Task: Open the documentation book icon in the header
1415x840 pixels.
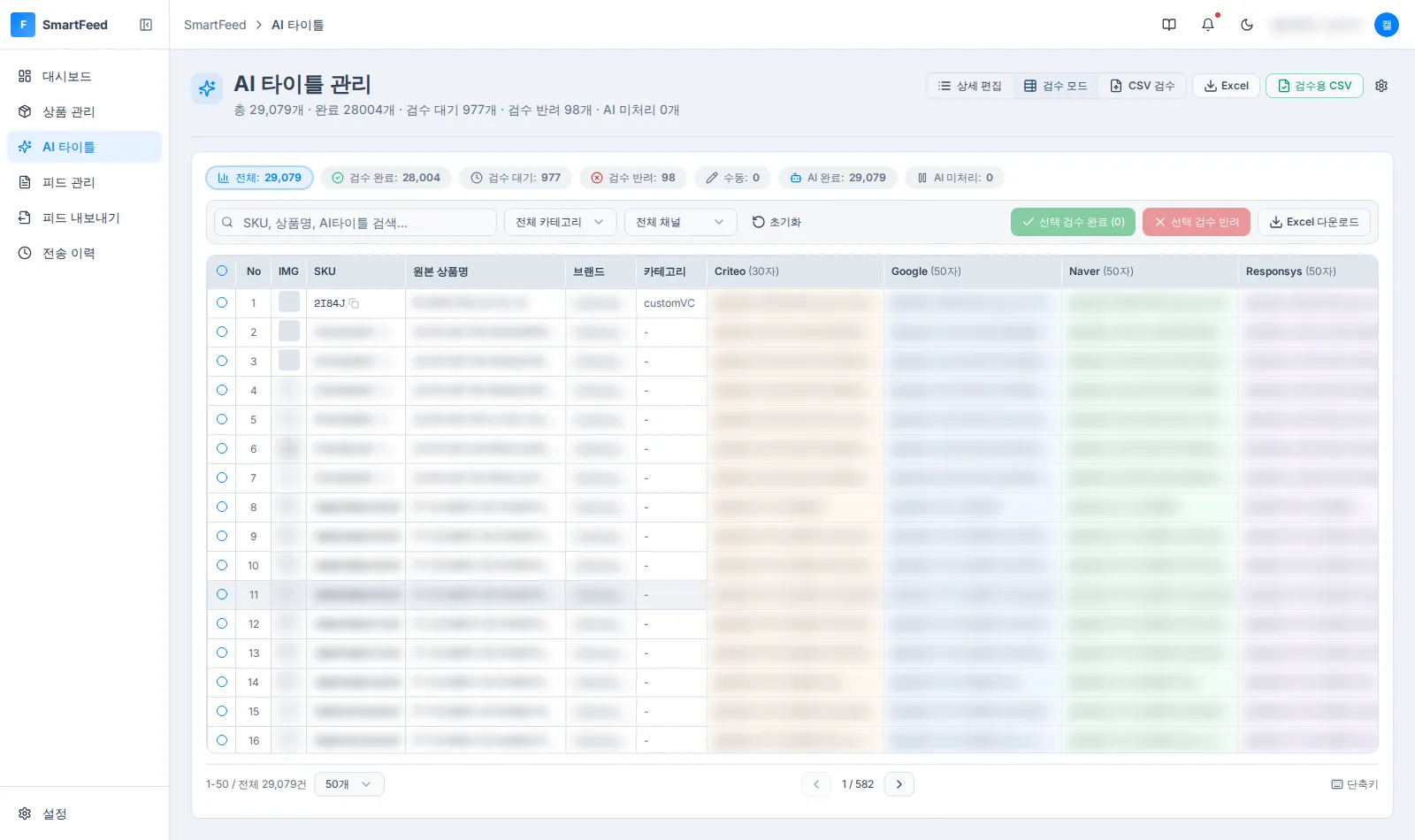Action: (x=1169, y=25)
